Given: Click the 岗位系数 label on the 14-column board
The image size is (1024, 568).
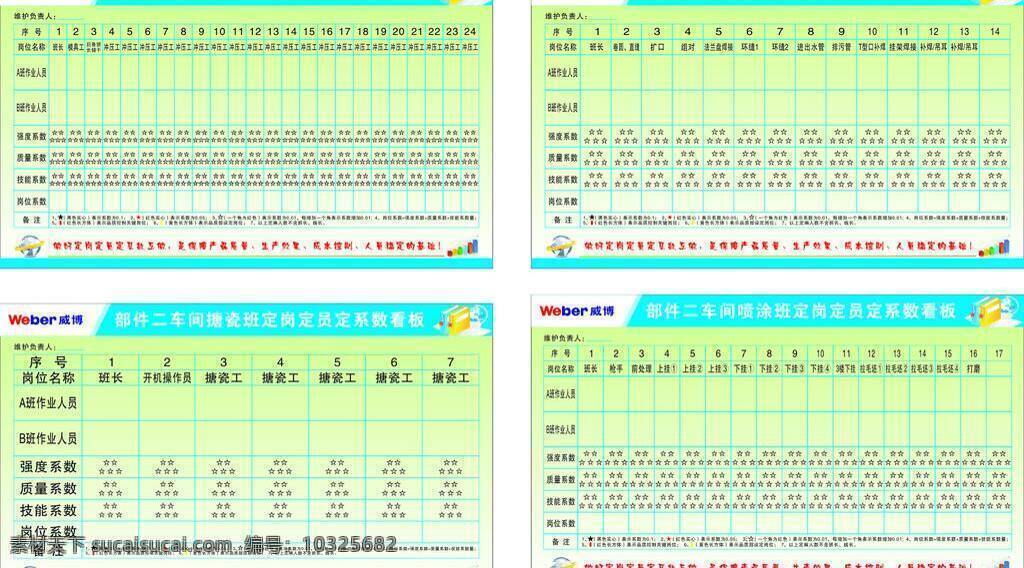Looking at the screenshot, I should tap(562, 202).
